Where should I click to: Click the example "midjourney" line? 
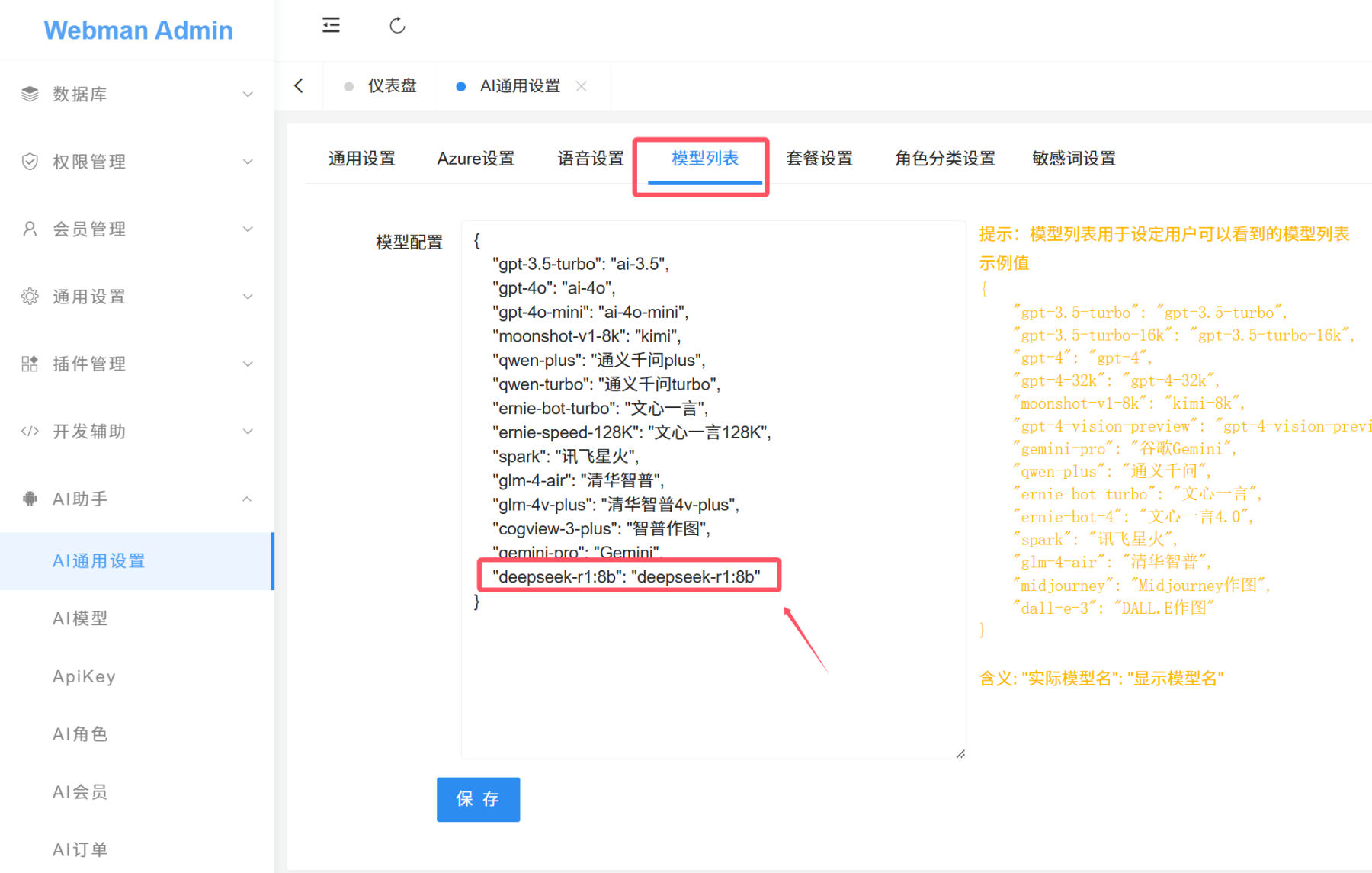(1142, 586)
